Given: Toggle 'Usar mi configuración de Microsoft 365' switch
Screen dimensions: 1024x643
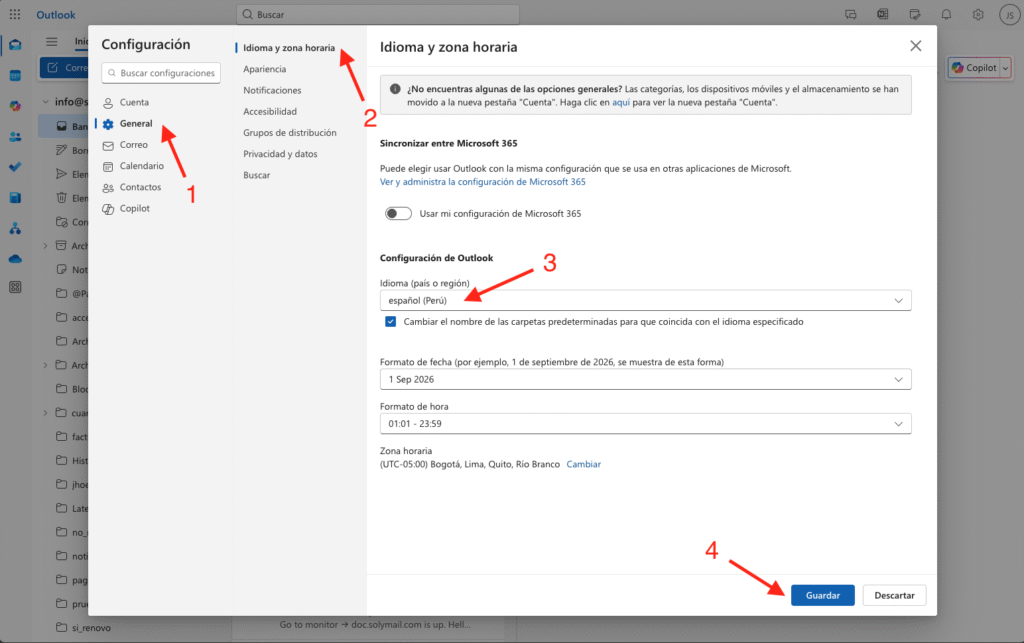Looking at the screenshot, I should tap(399, 213).
